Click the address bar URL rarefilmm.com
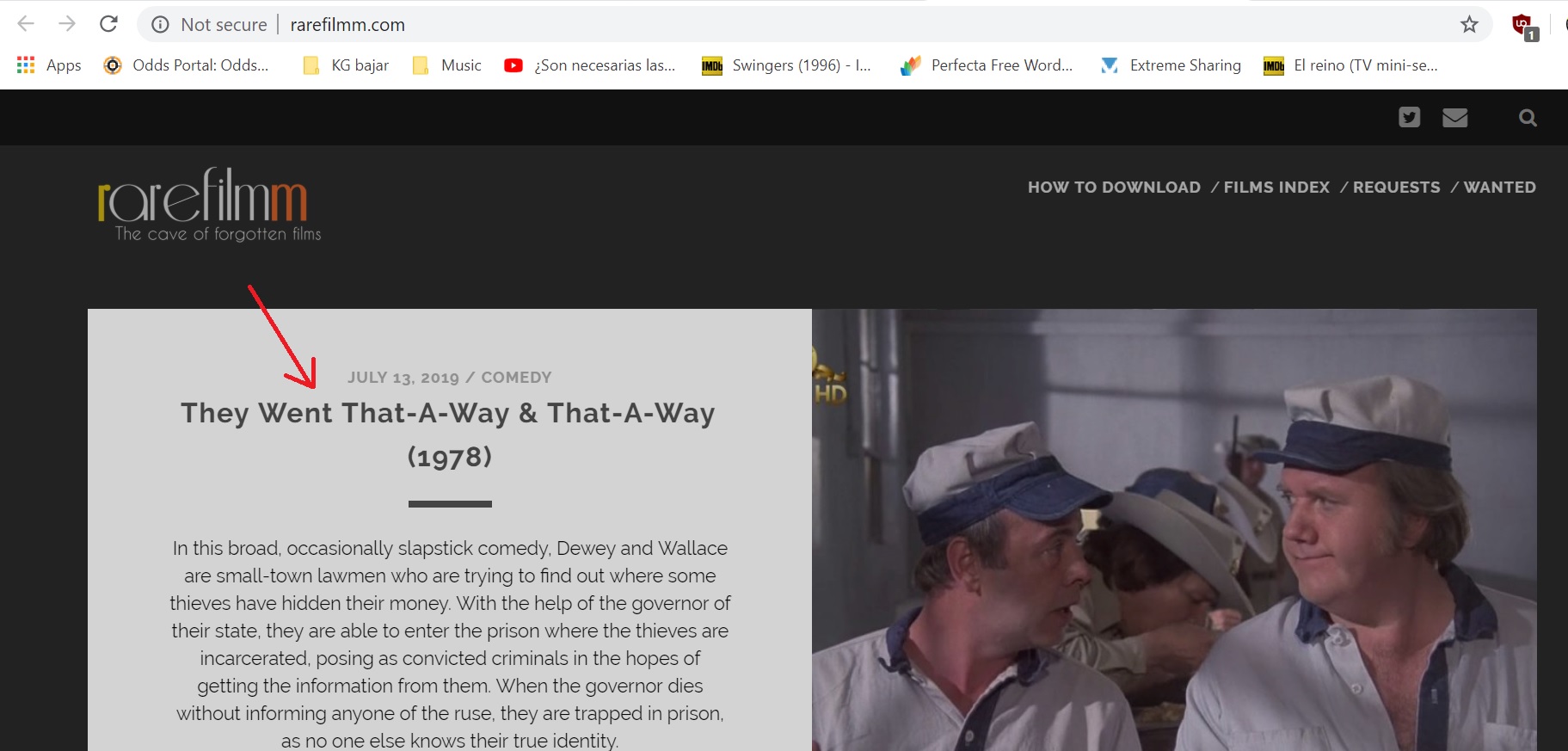Screen dimensions: 1568x751 click(347, 25)
